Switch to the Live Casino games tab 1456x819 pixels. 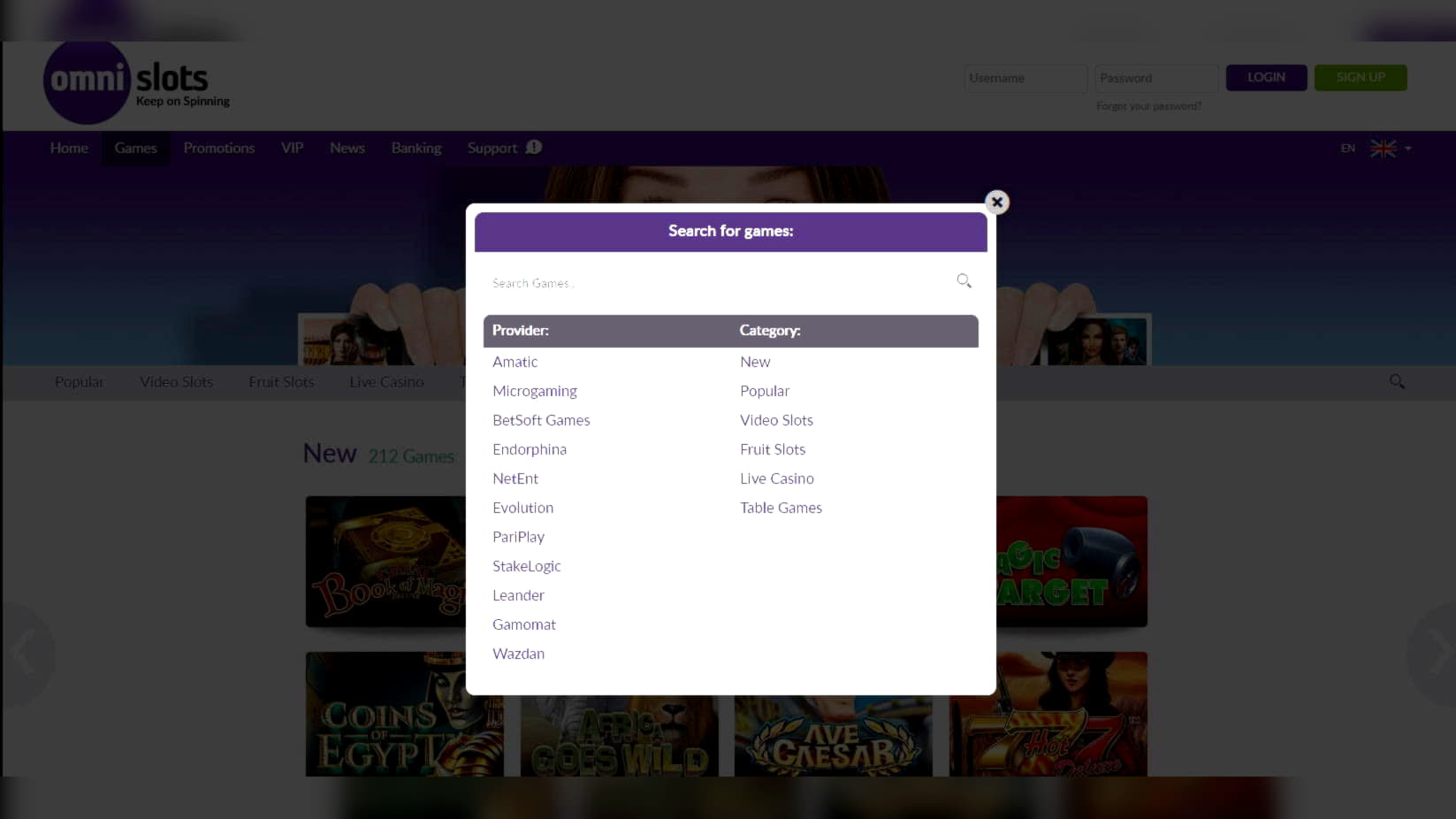(x=386, y=382)
